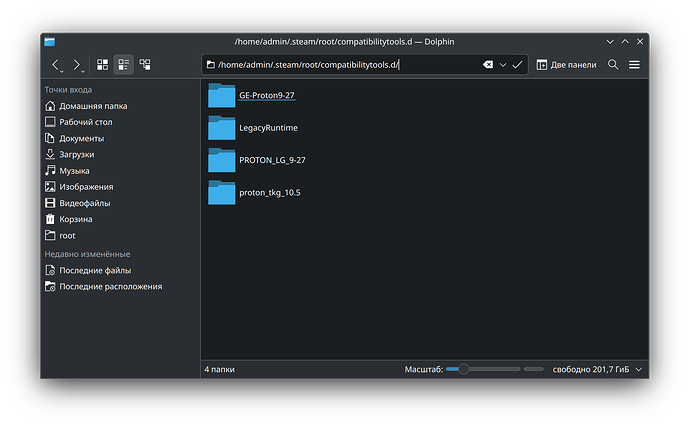Click the Недавно изменённые section header
The width and height of the screenshot is (690, 426).
coord(87,254)
